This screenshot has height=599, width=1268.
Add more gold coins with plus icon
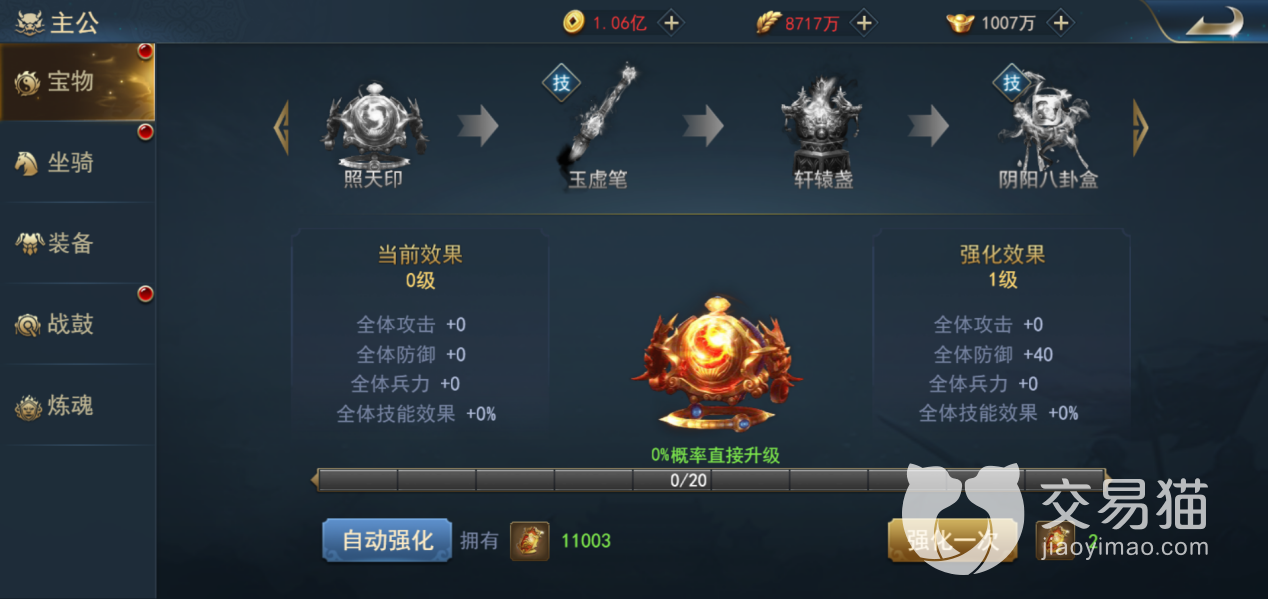point(672,23)
